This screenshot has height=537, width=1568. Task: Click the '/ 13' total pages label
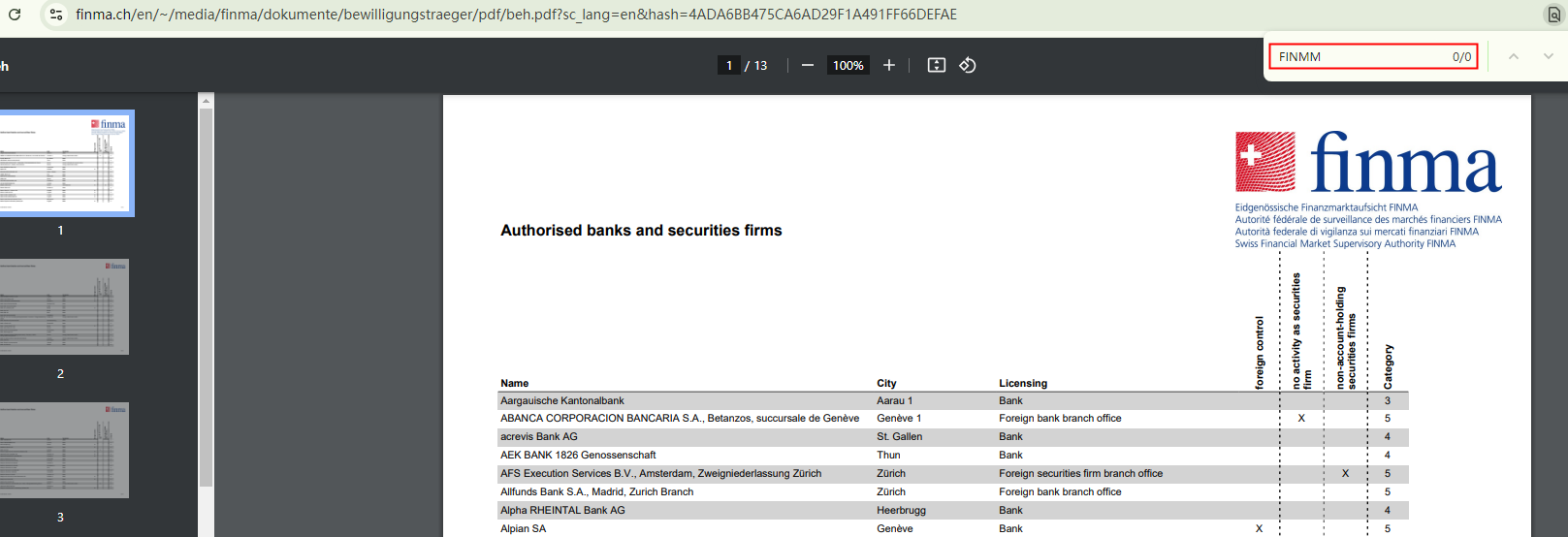click(756, 66)
